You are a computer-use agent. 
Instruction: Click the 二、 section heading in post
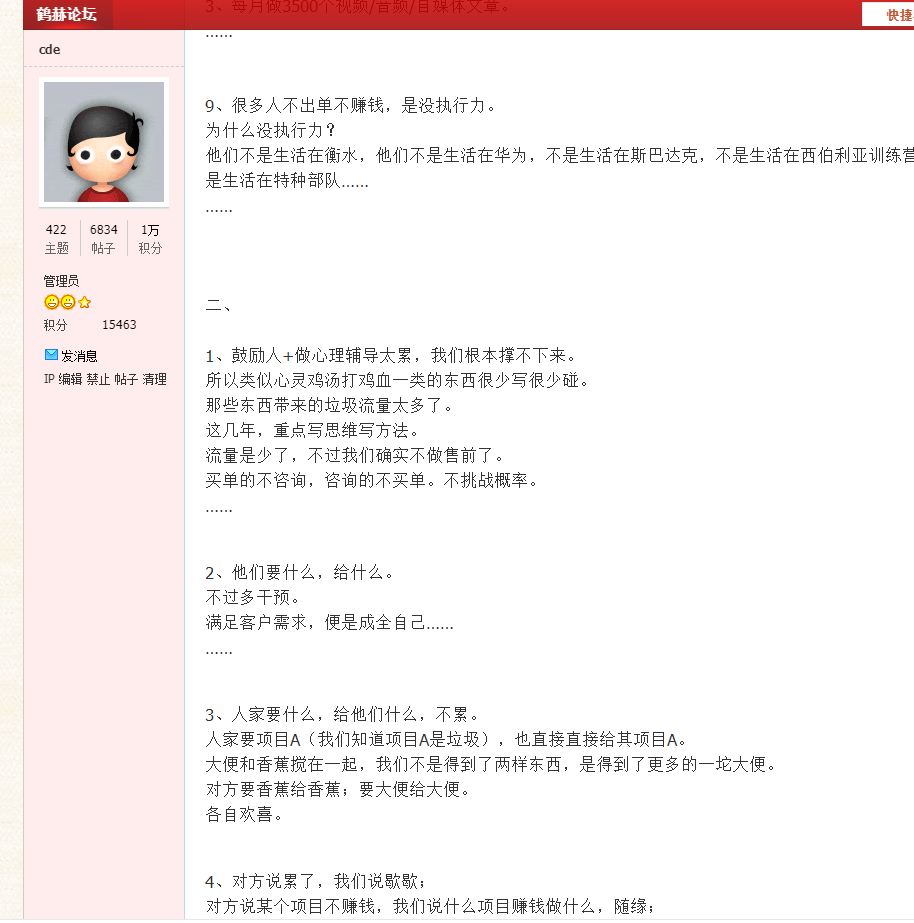coord(219,306)
